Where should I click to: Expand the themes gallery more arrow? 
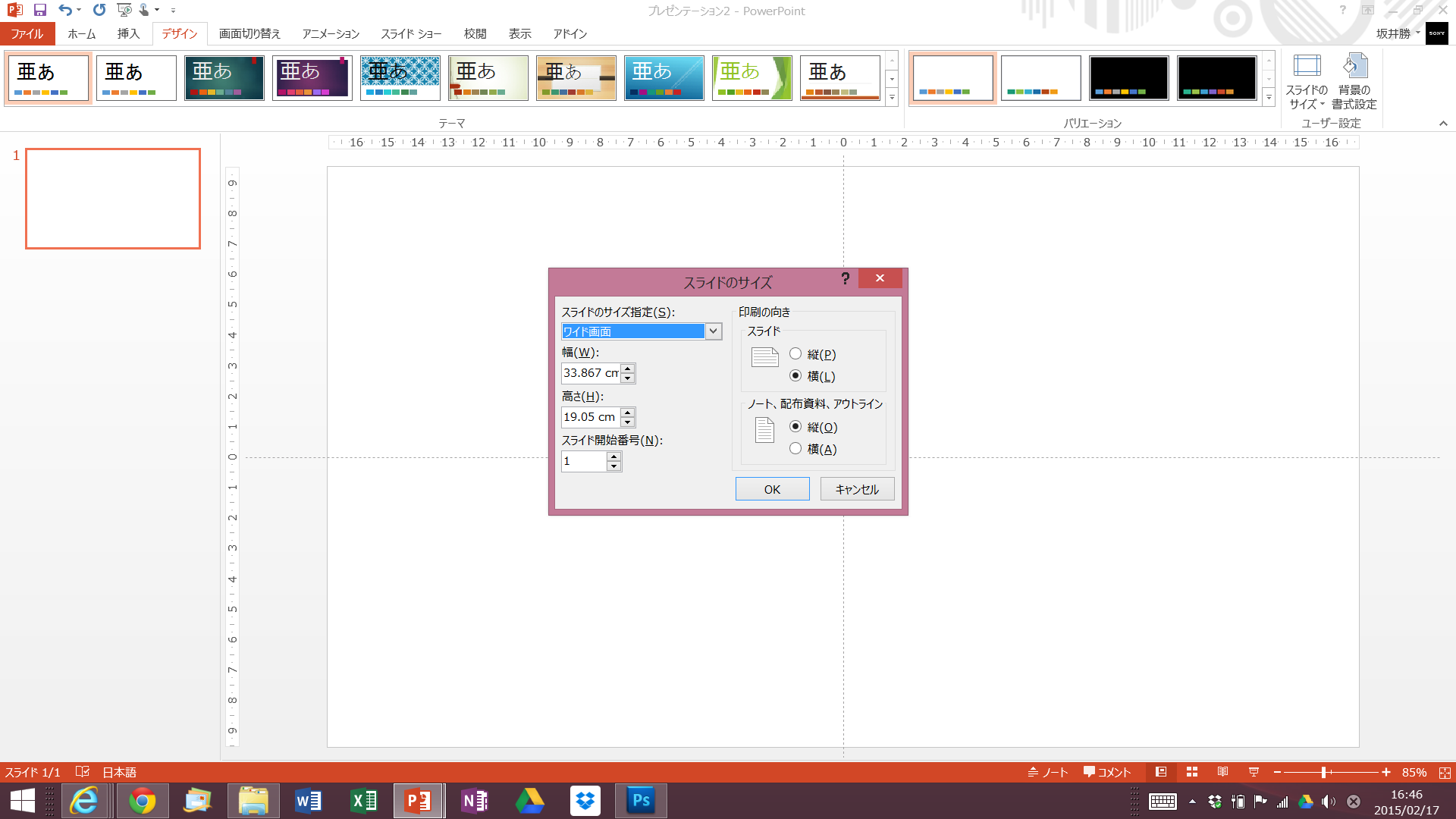[892, 97]
